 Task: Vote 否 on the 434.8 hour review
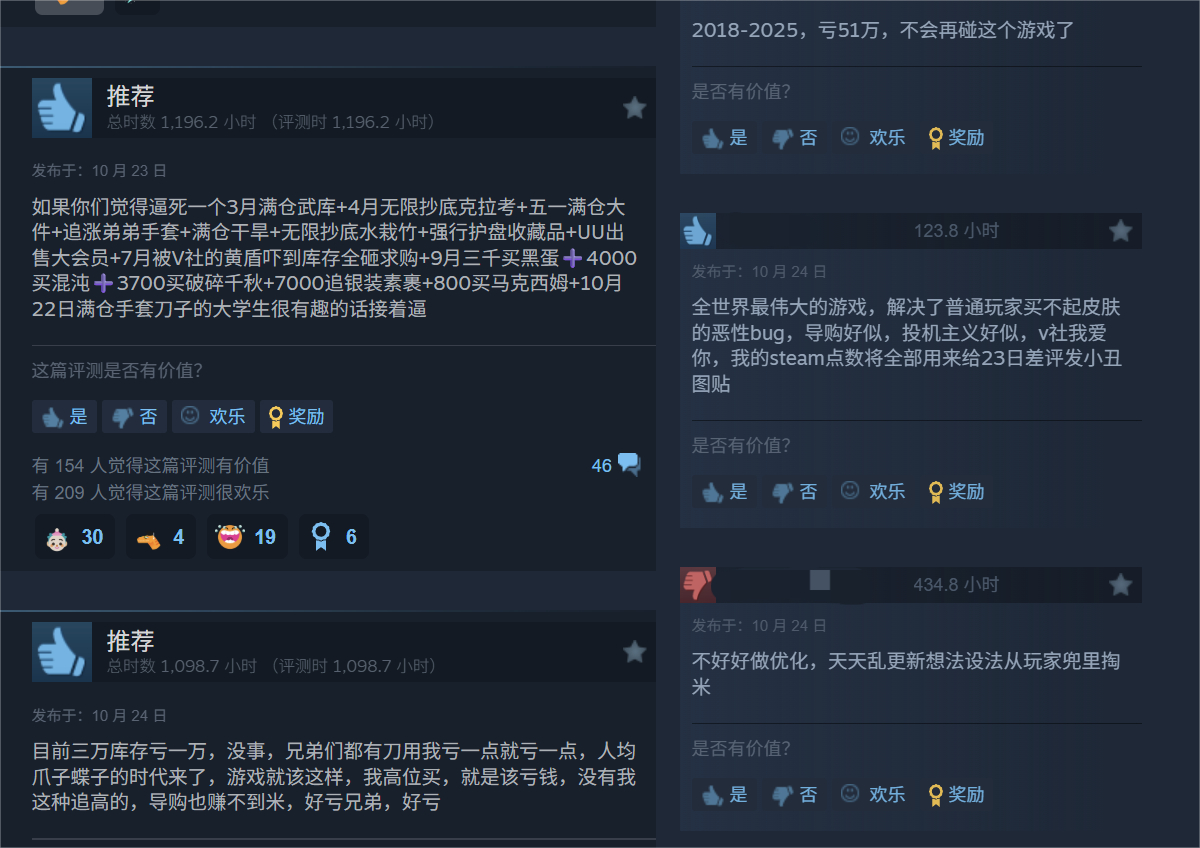pos(794,795)
